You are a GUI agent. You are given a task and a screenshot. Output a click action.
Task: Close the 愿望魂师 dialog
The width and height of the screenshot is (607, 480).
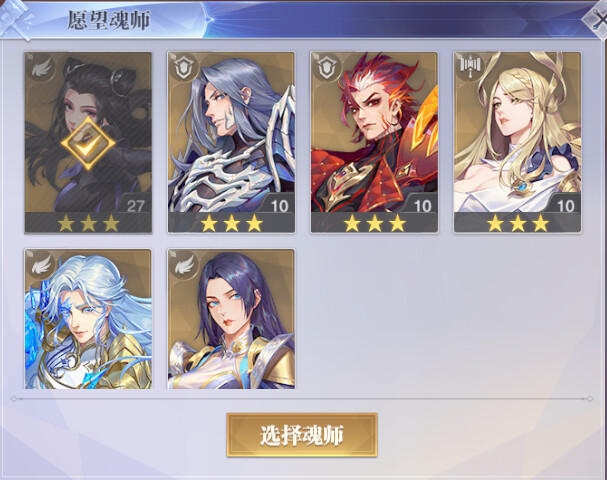pos(597,21)
